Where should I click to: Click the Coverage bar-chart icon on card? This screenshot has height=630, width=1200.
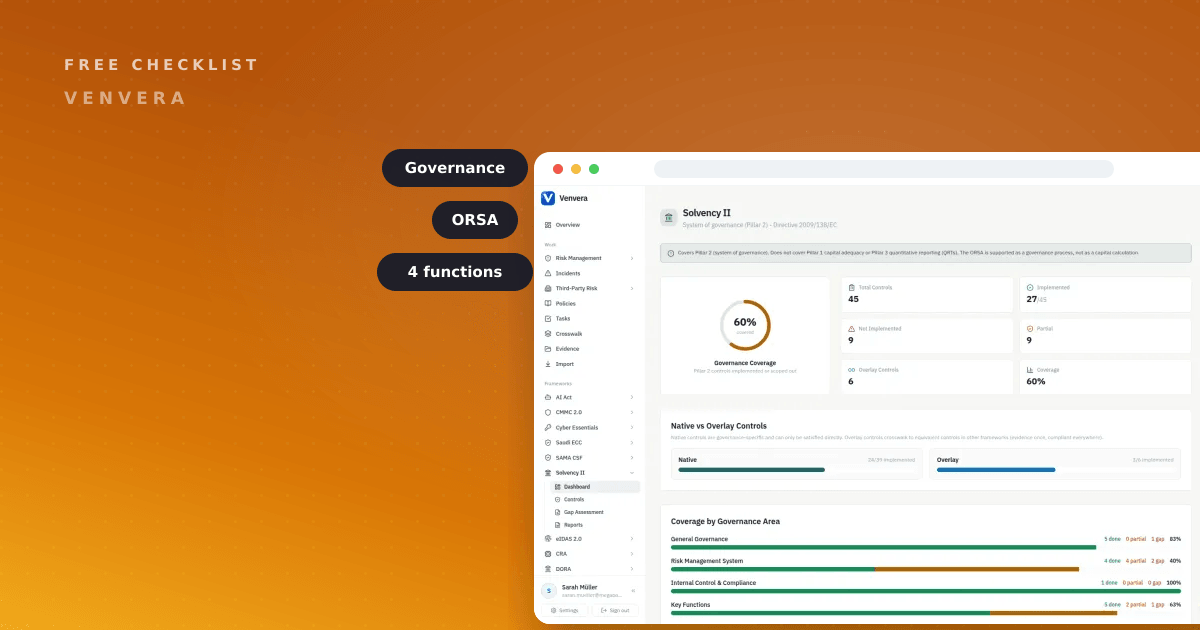[1030, 369]
